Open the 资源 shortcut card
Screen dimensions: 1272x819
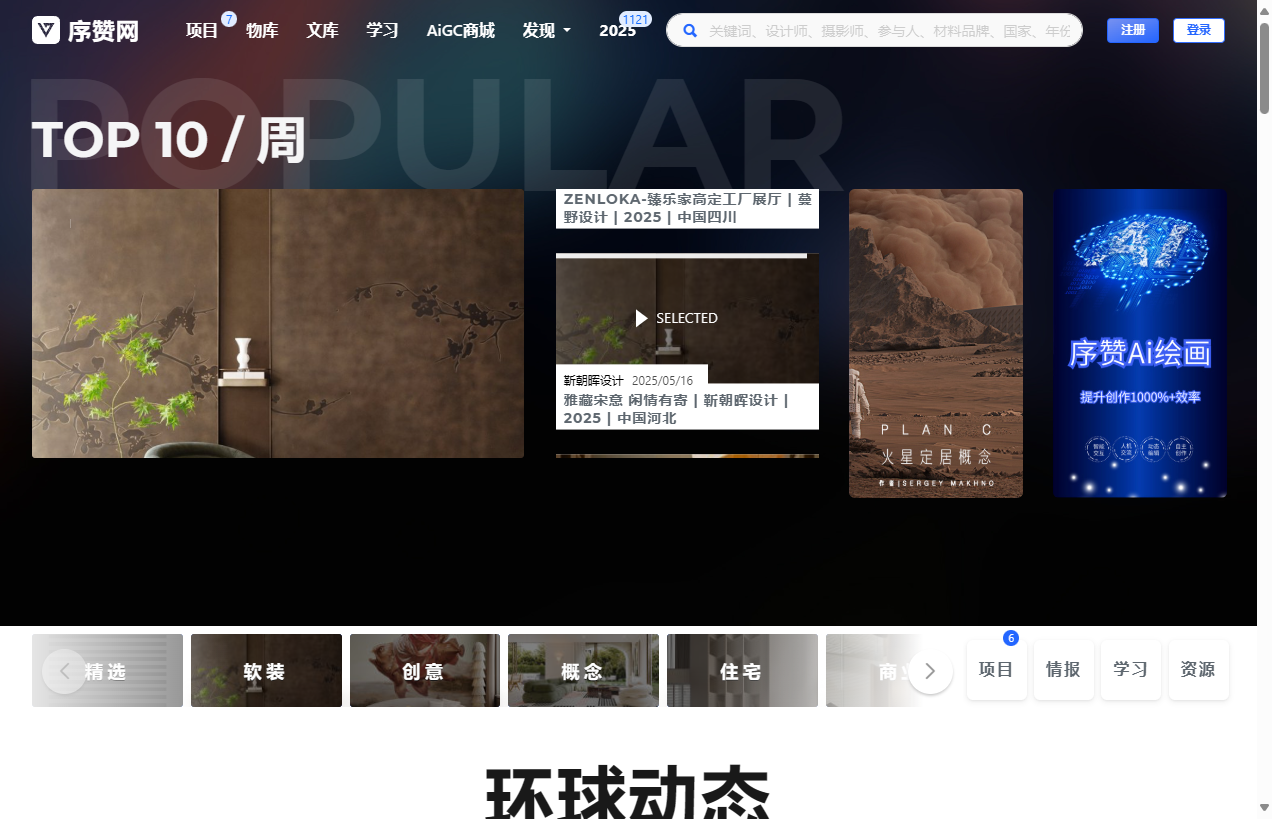point(1197,670)
